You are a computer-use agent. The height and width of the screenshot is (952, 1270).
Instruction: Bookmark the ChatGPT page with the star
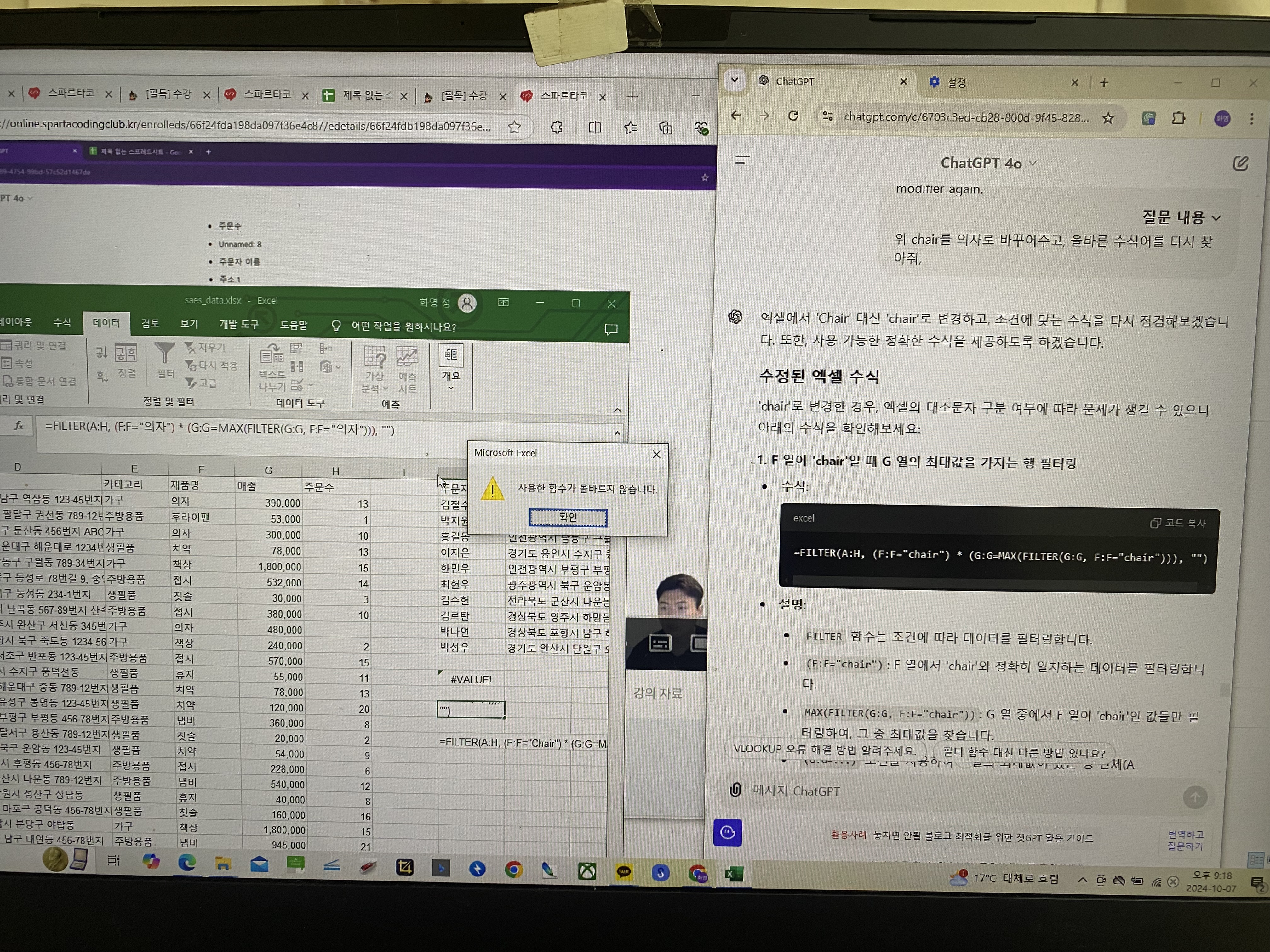point(1108,118)
